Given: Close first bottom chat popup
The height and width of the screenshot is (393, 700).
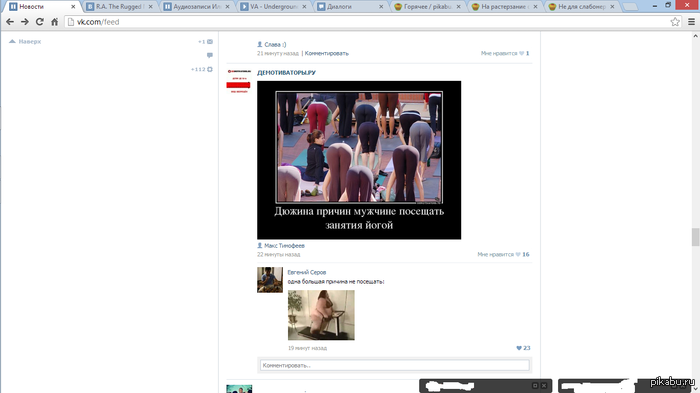Looking at the screenshot, I should coord(544,385).
